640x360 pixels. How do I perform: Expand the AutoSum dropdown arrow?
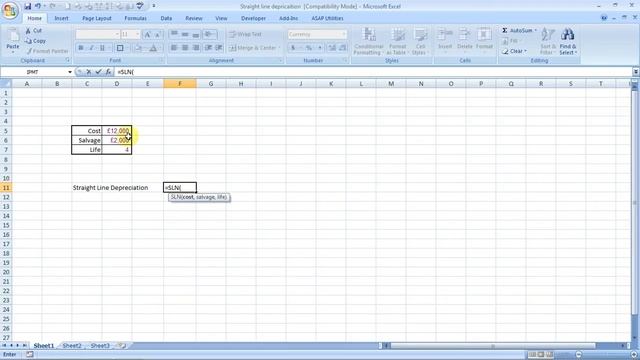point(536,31)
